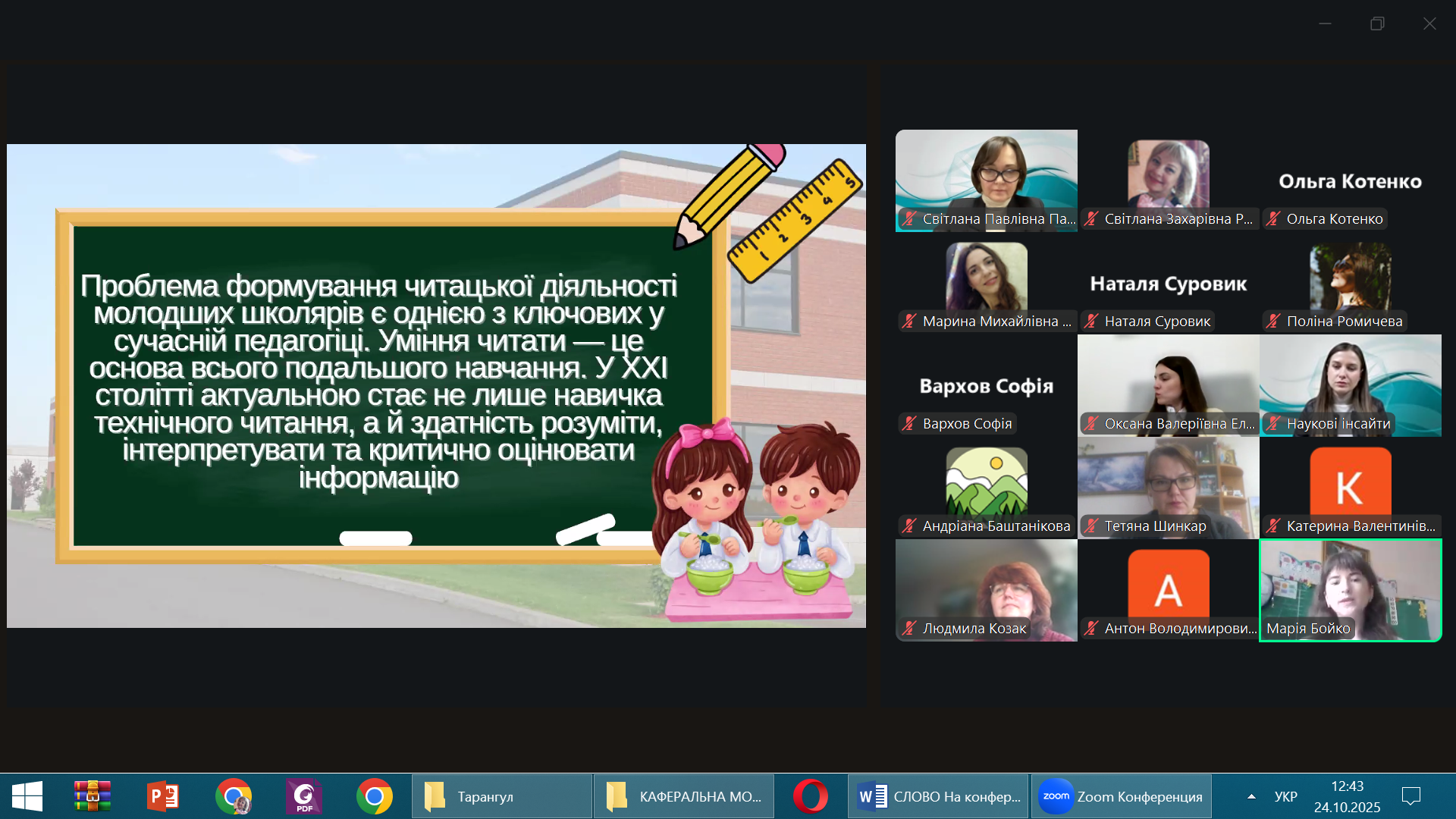Switch to the Тарангул folder window

[502, 796]
